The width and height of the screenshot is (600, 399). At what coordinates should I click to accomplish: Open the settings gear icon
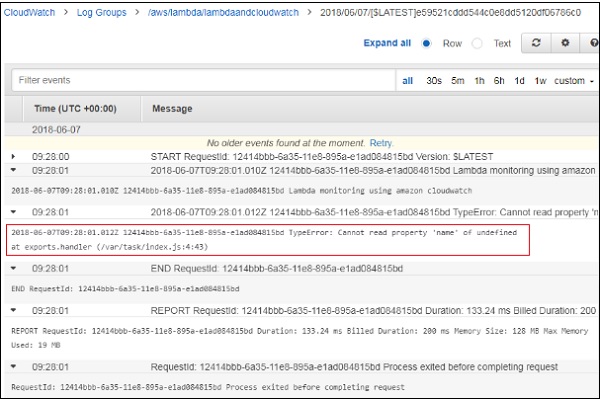click(x=565, y=43)
